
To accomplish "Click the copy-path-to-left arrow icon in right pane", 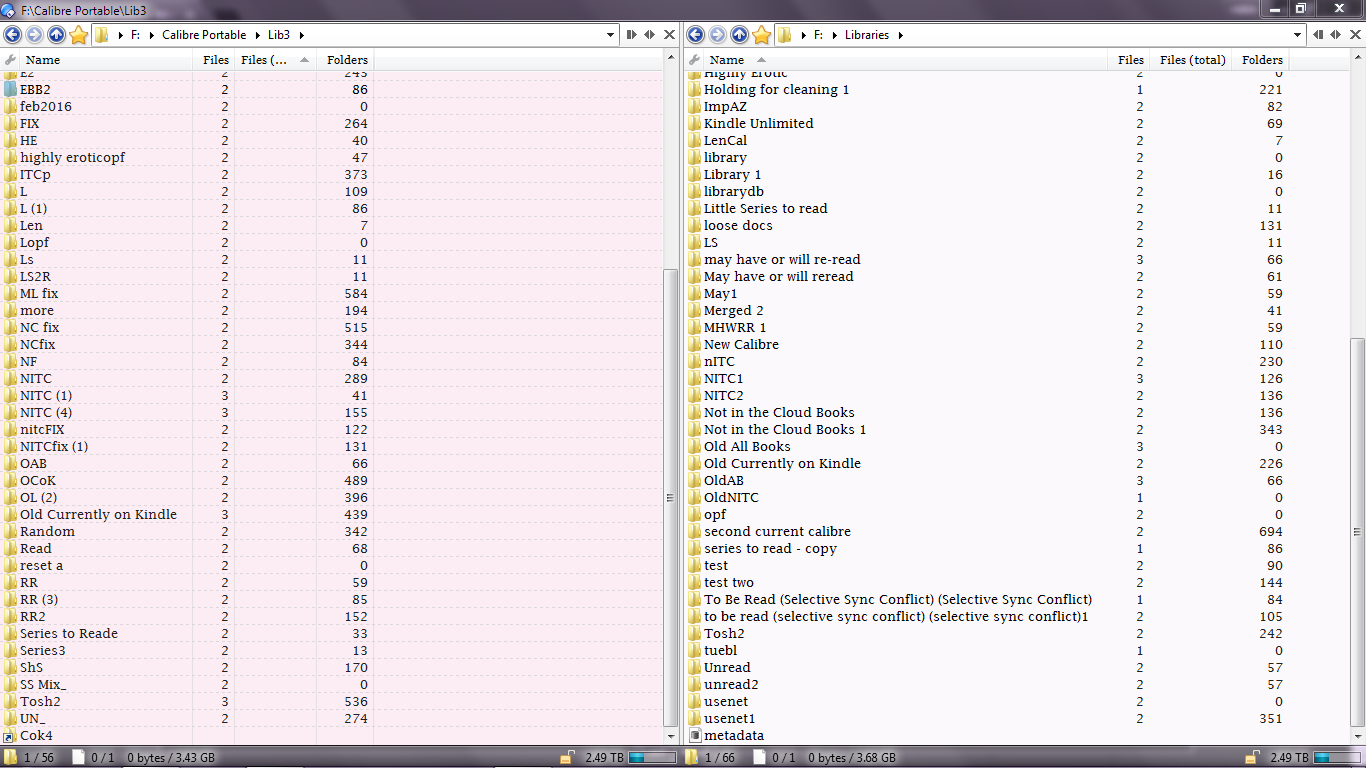I will tap(1317, 35).
